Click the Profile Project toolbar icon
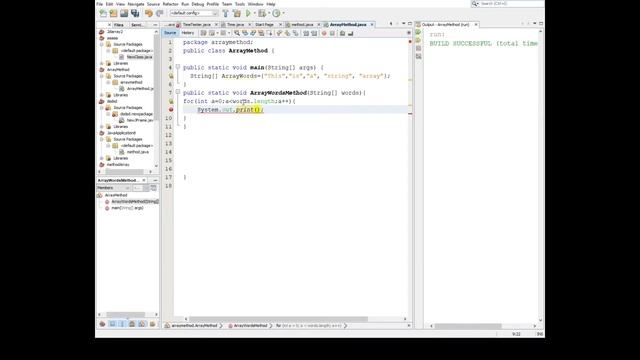Image resolution: width=640 pixels, height=360 pixels. point(276,13)
